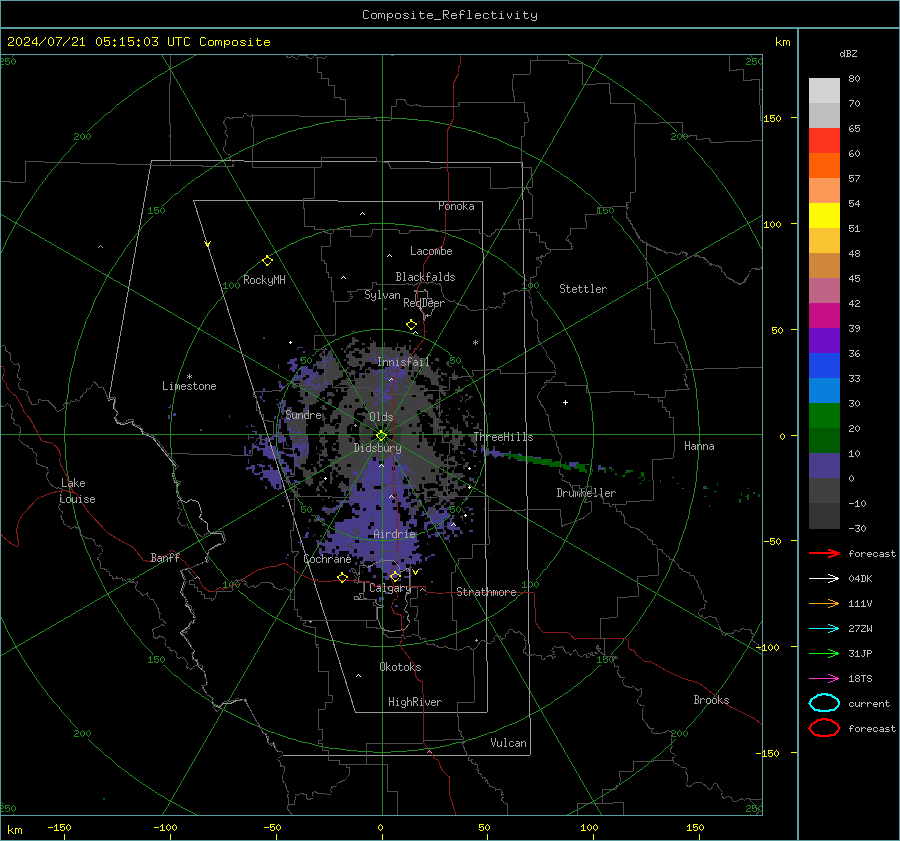This screenshot has height=841, width=900.
Task: Click the Sundre label
Action: point(304,415)
